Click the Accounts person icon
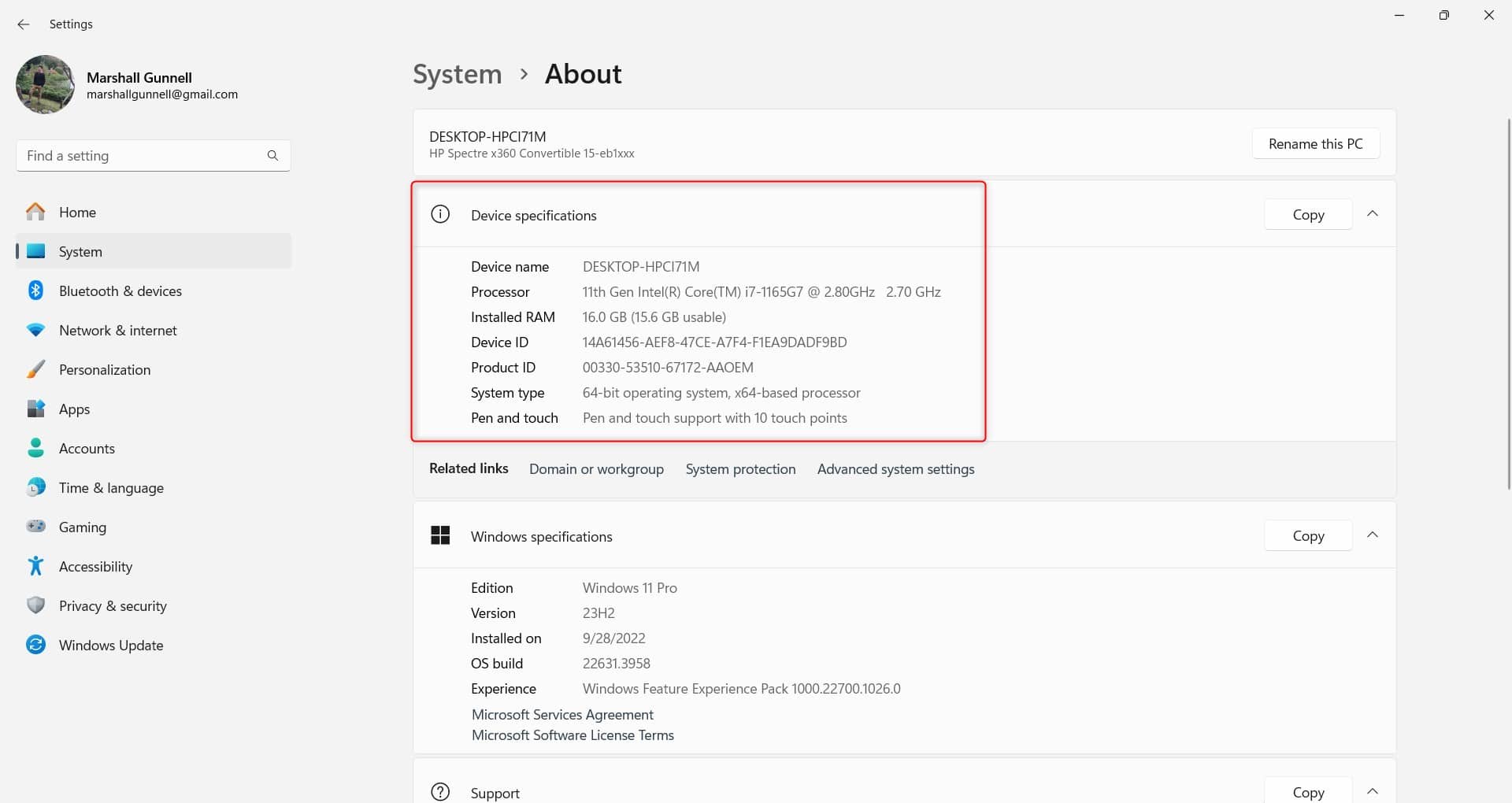 click(35, 448)
